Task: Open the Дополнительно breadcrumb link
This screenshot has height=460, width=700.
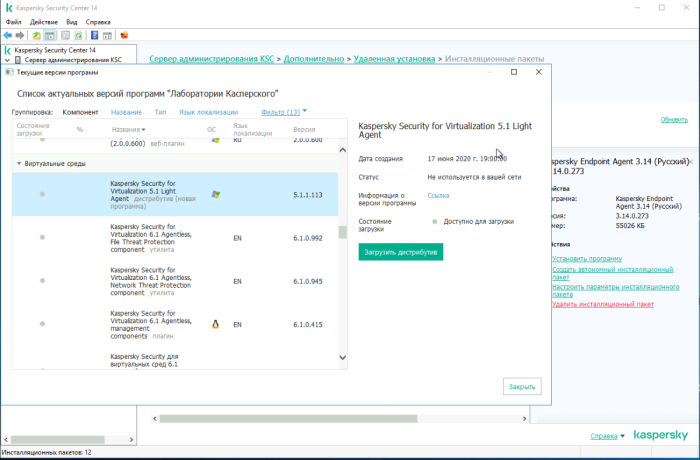Action: click(x=314, y=59)
